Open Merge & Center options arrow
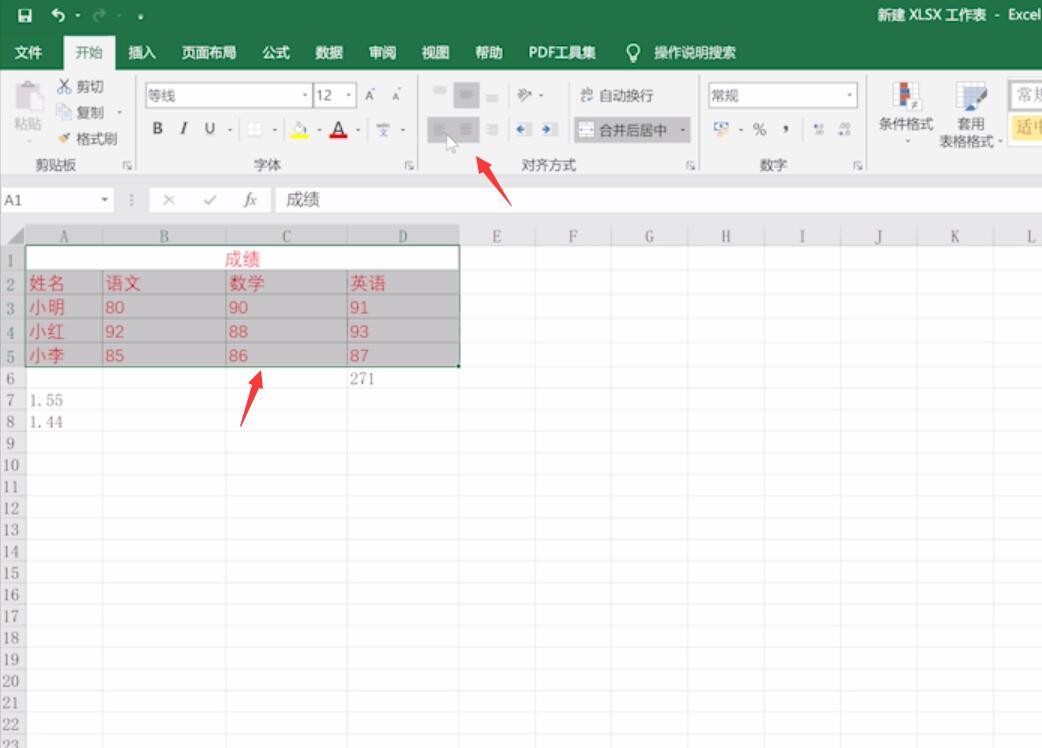 (x=682, y=130)
